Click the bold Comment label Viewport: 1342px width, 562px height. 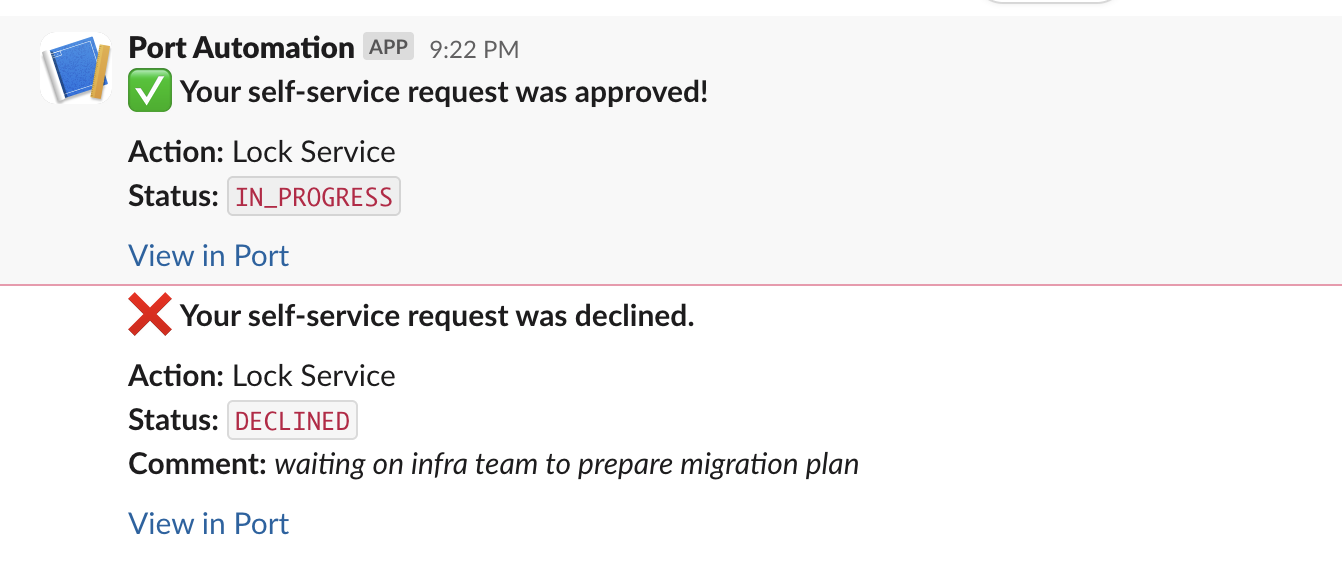[197, 465]
